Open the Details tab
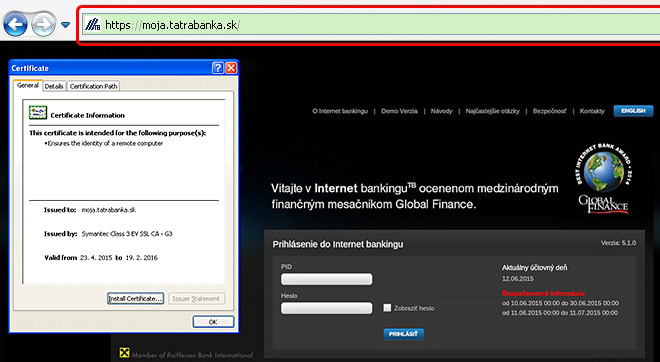 [x=54, y=86]
